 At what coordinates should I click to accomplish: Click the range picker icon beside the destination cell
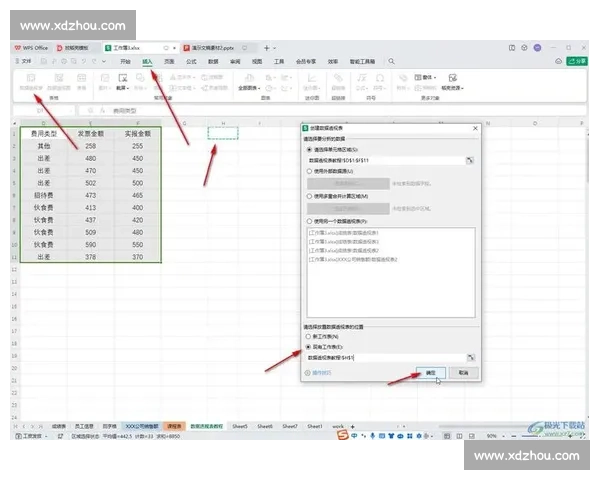[469, 357]
